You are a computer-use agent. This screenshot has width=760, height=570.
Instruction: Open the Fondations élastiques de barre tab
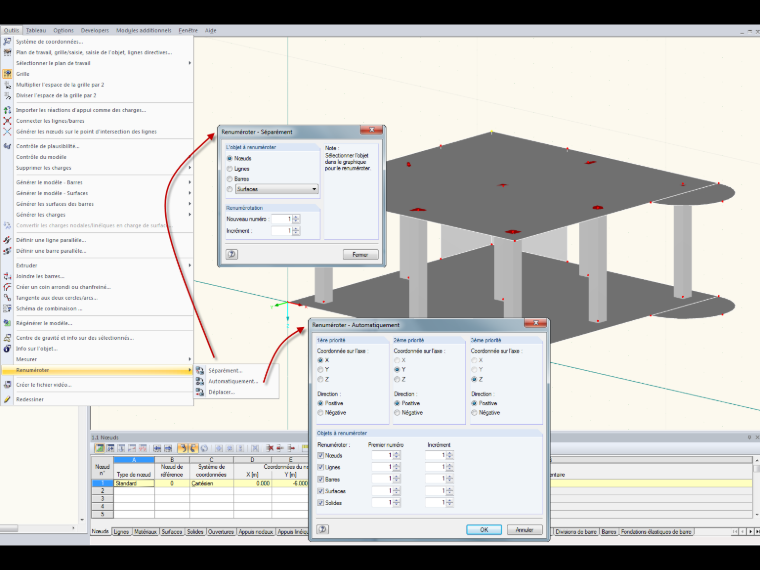(656, 532)
